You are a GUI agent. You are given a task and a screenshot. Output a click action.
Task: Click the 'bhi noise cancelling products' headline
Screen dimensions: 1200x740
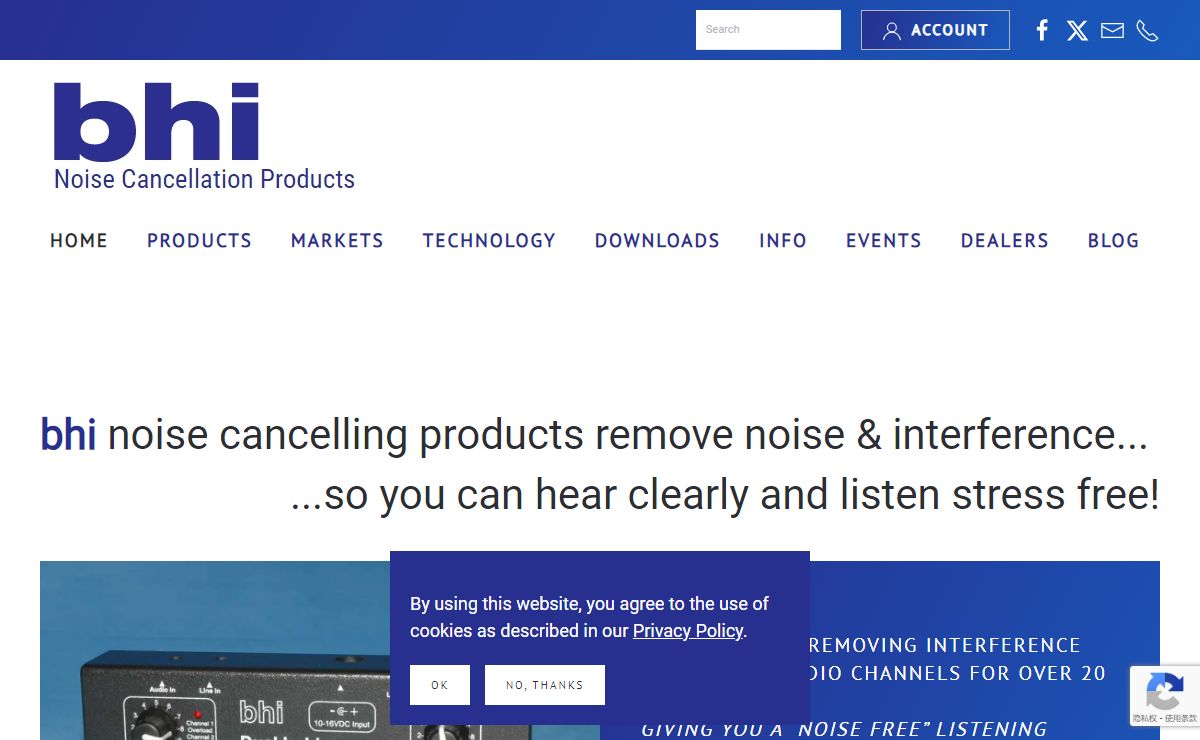click(x=594, y=435)
